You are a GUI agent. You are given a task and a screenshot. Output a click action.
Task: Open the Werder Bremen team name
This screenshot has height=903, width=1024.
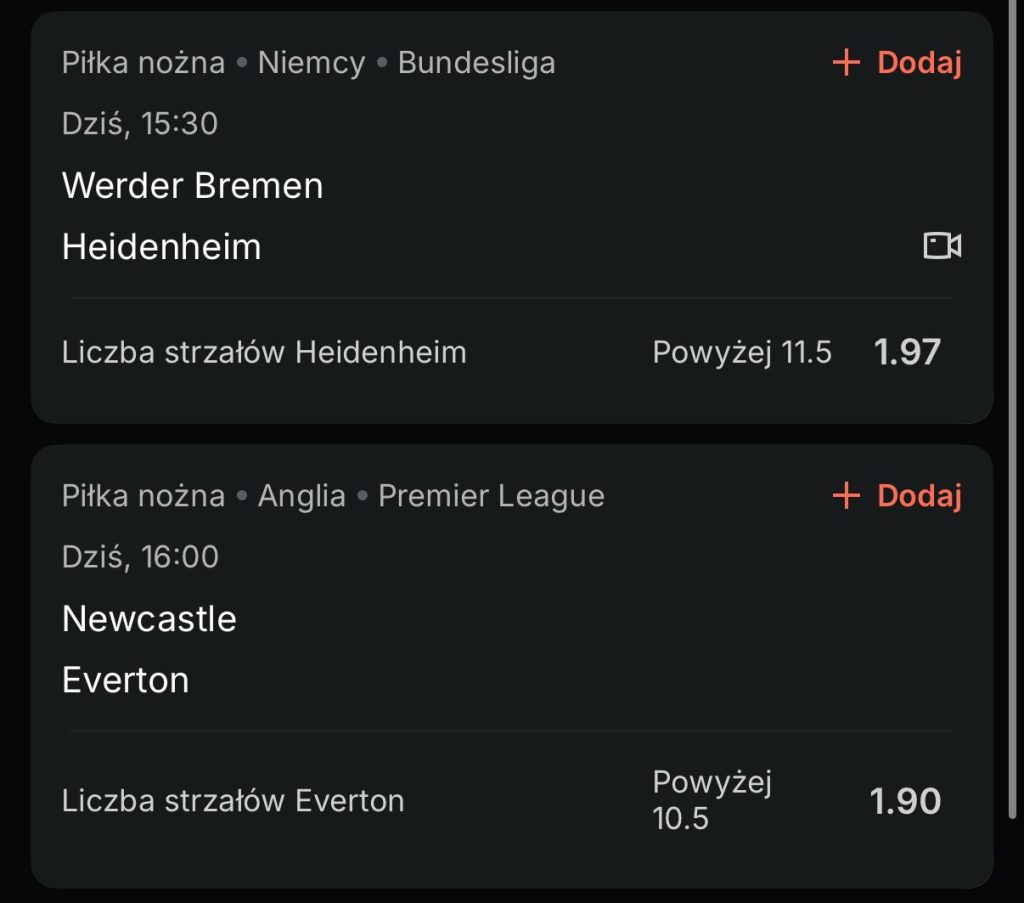(192, 185)
